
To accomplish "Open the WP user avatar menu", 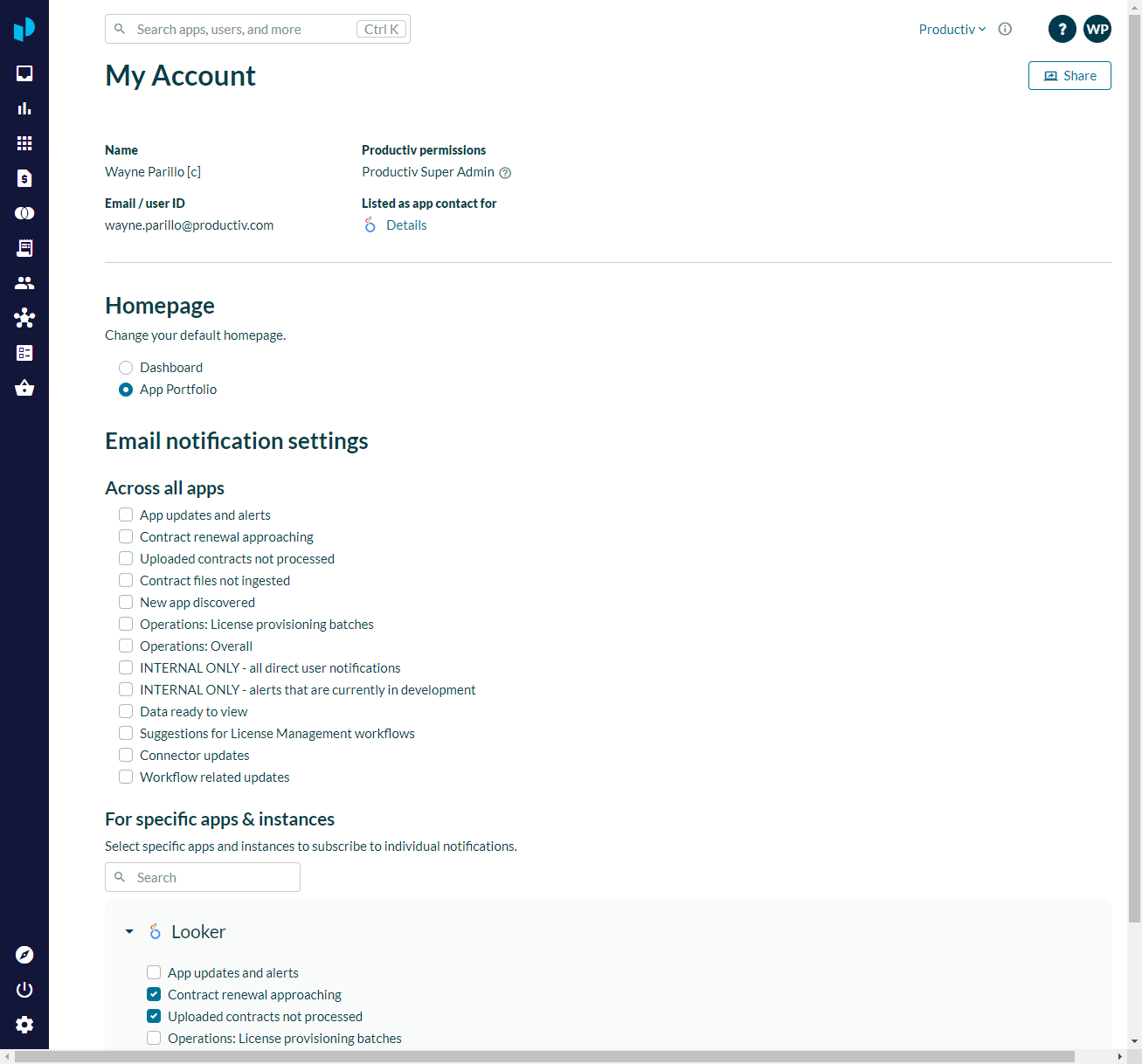I will 1097,29.
